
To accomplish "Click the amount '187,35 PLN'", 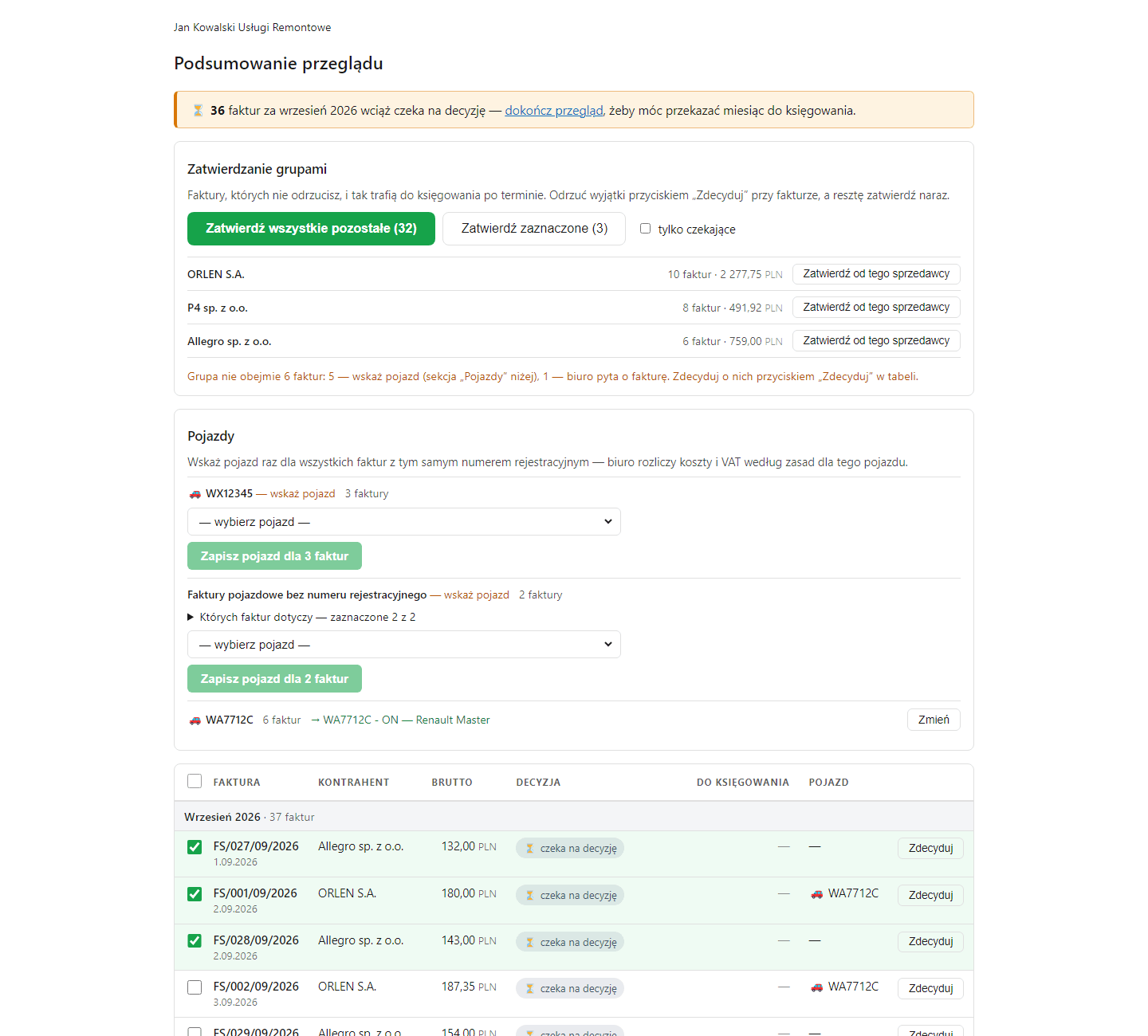I will [x=469, y=987].
